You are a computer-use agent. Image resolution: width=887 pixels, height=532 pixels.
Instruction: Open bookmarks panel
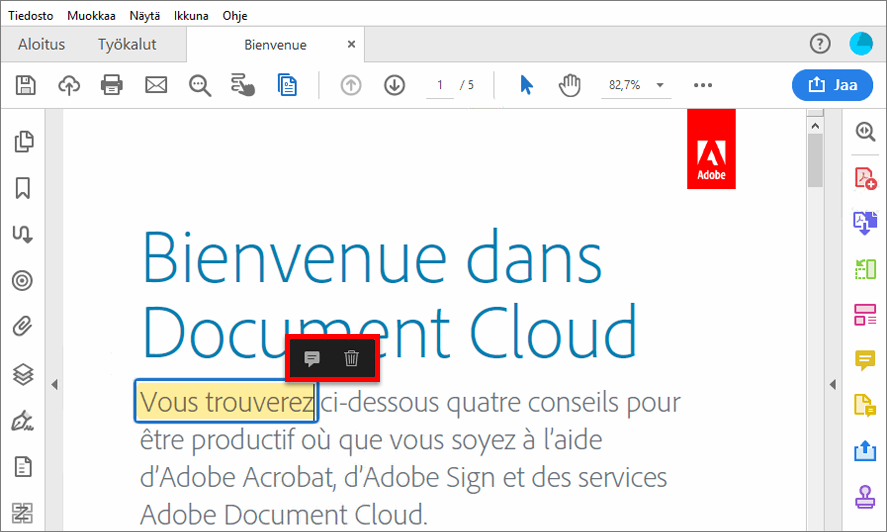click(23, 188)
